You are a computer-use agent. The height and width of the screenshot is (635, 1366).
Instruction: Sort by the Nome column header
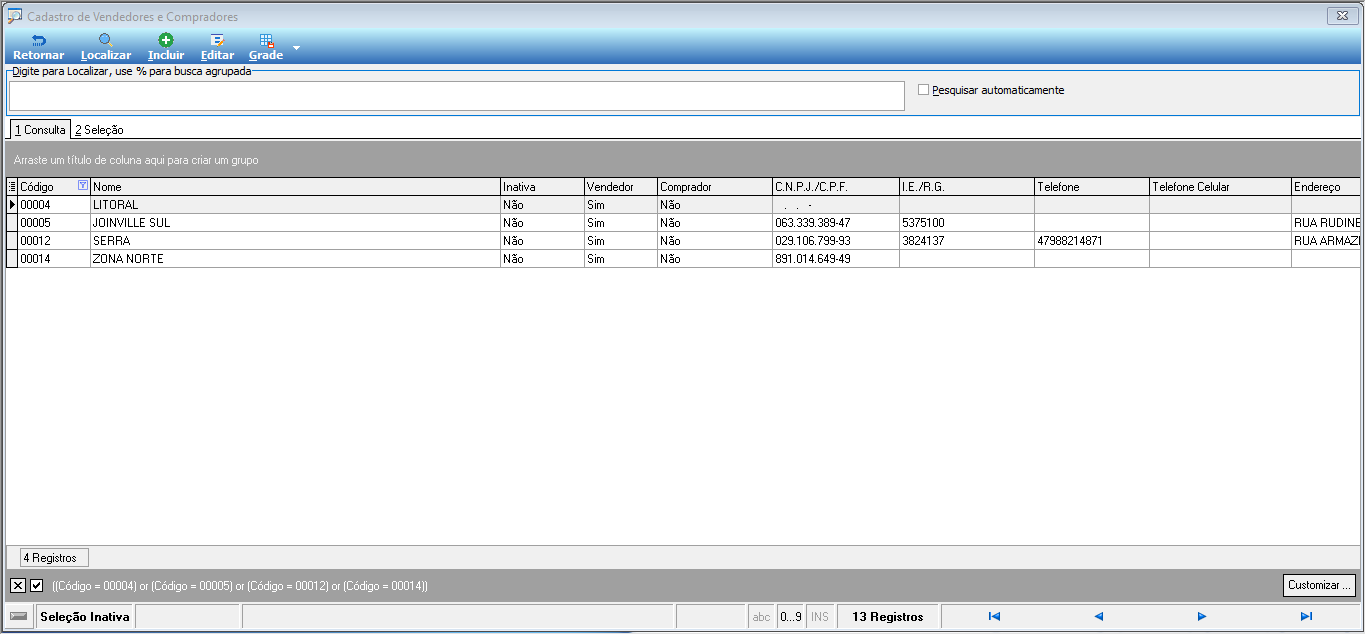[295, 187]
